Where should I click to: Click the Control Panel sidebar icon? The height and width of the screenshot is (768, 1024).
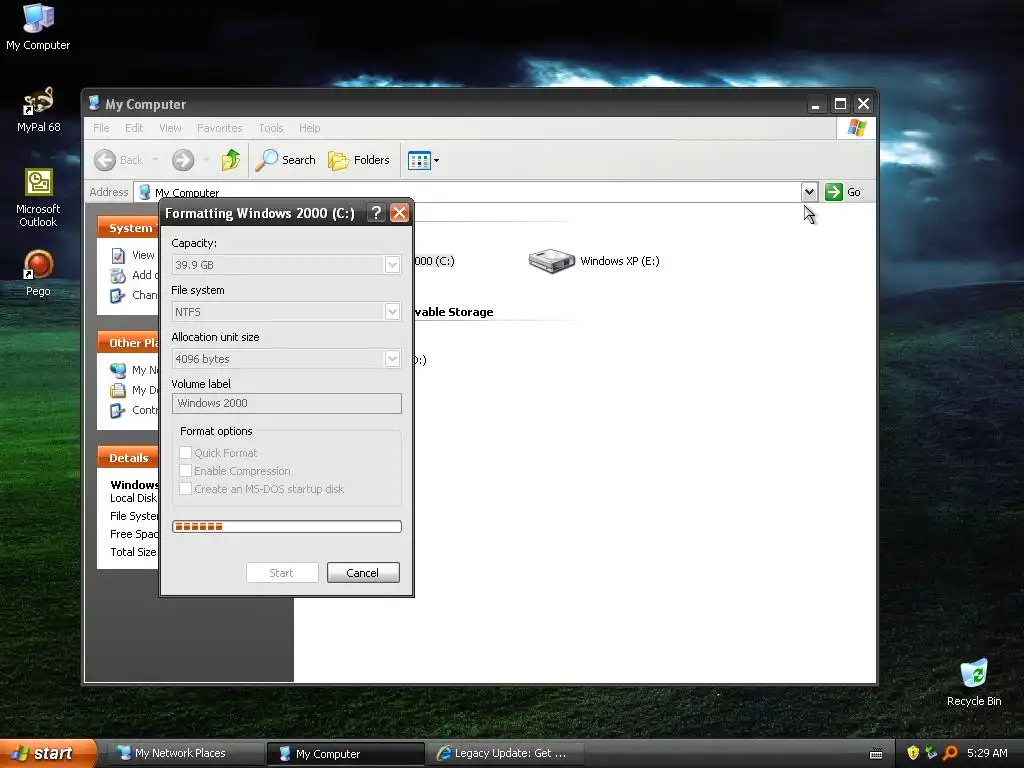pos(118,410)
